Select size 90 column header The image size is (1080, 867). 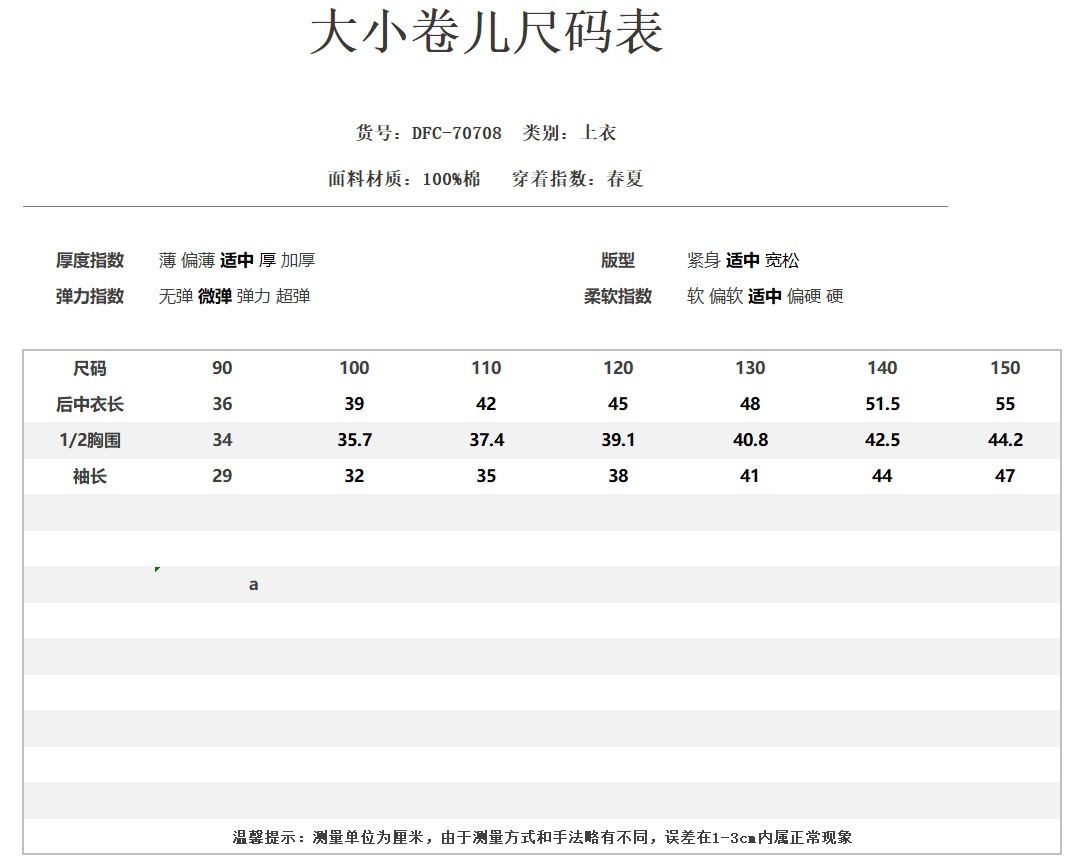(222, 368)
